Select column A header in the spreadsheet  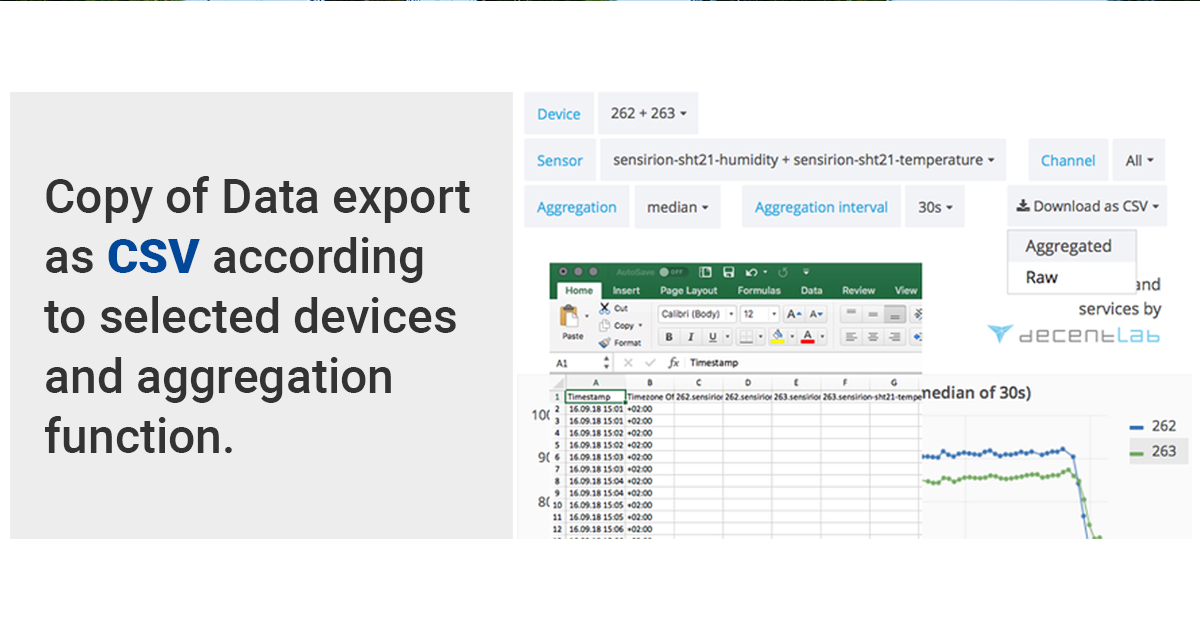pos(596,383)
